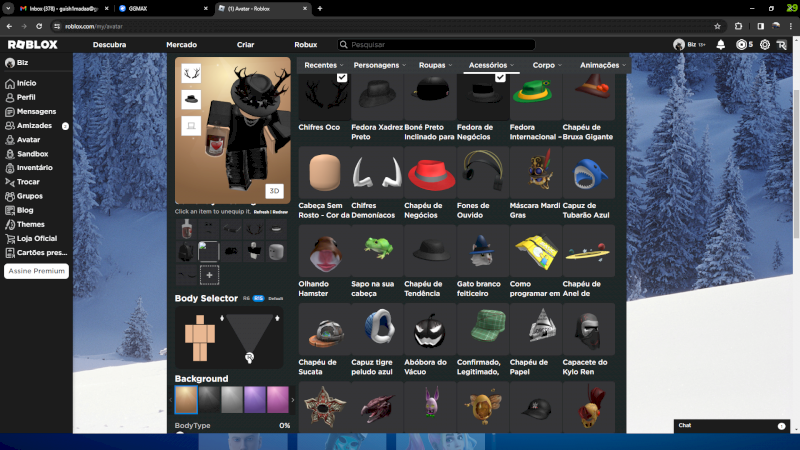Expand the Acessórios dropdown
This screenshot has width=800, height=450.
[491, 65]
